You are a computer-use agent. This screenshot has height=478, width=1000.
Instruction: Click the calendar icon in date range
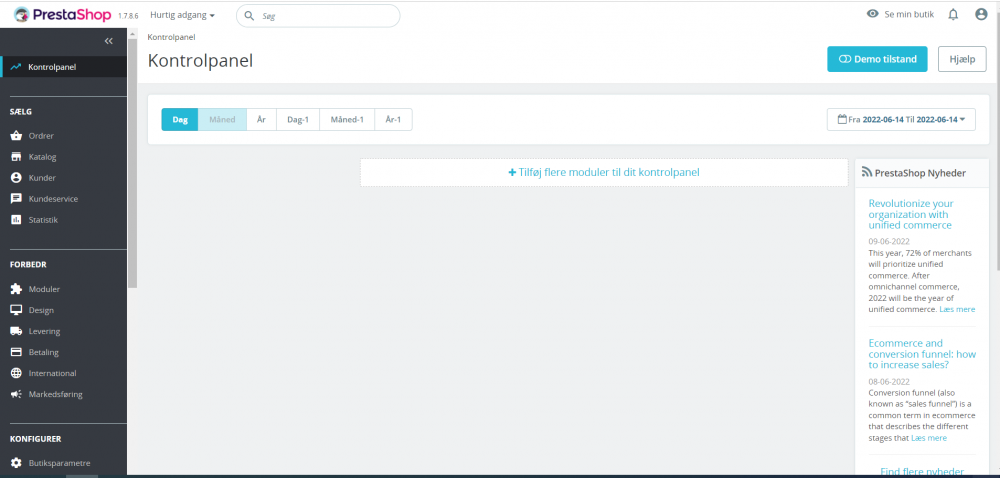click(842, 119)
